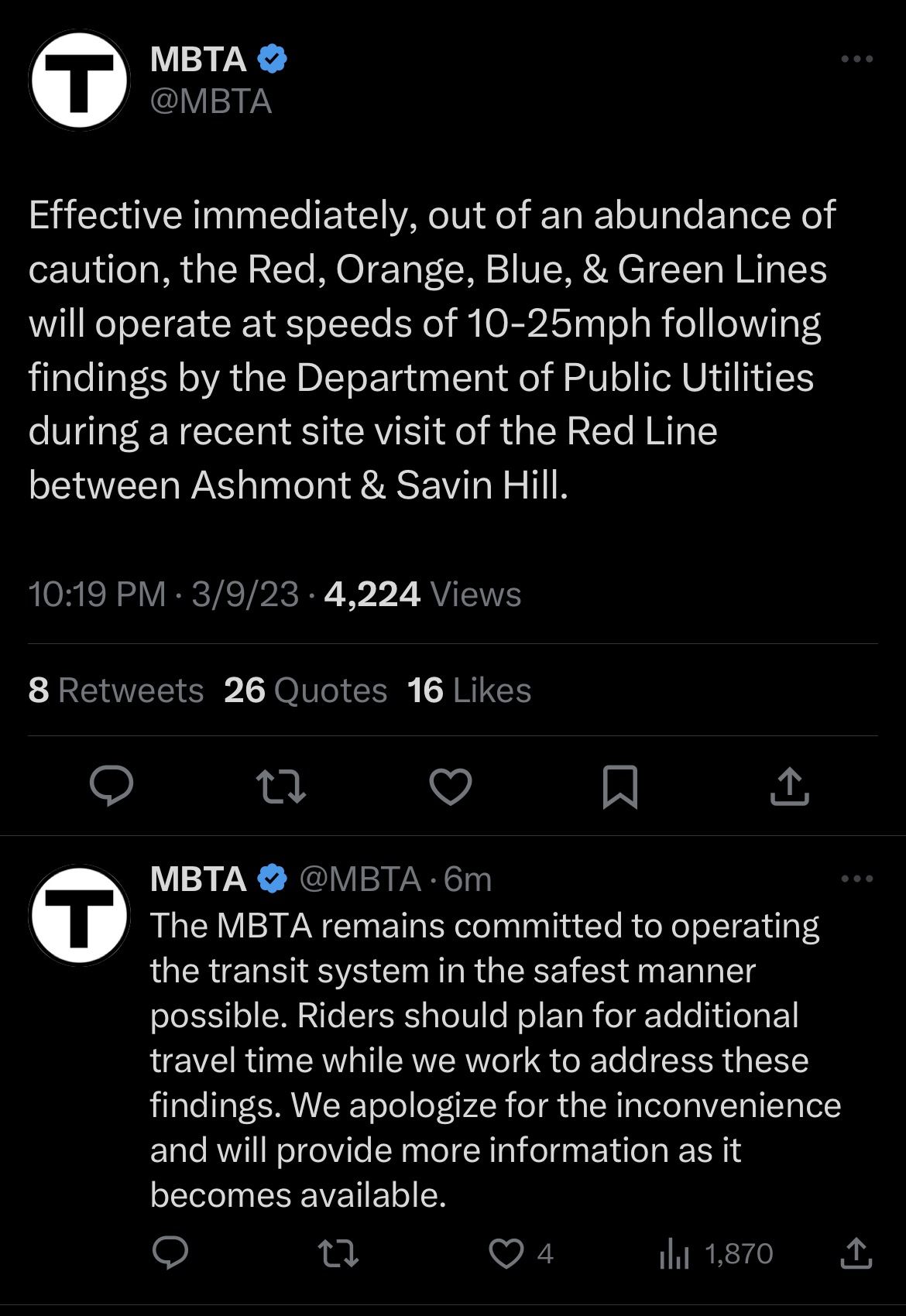View the 8 Retweets list
This screenshot has width=906, height=1316.
116,690
